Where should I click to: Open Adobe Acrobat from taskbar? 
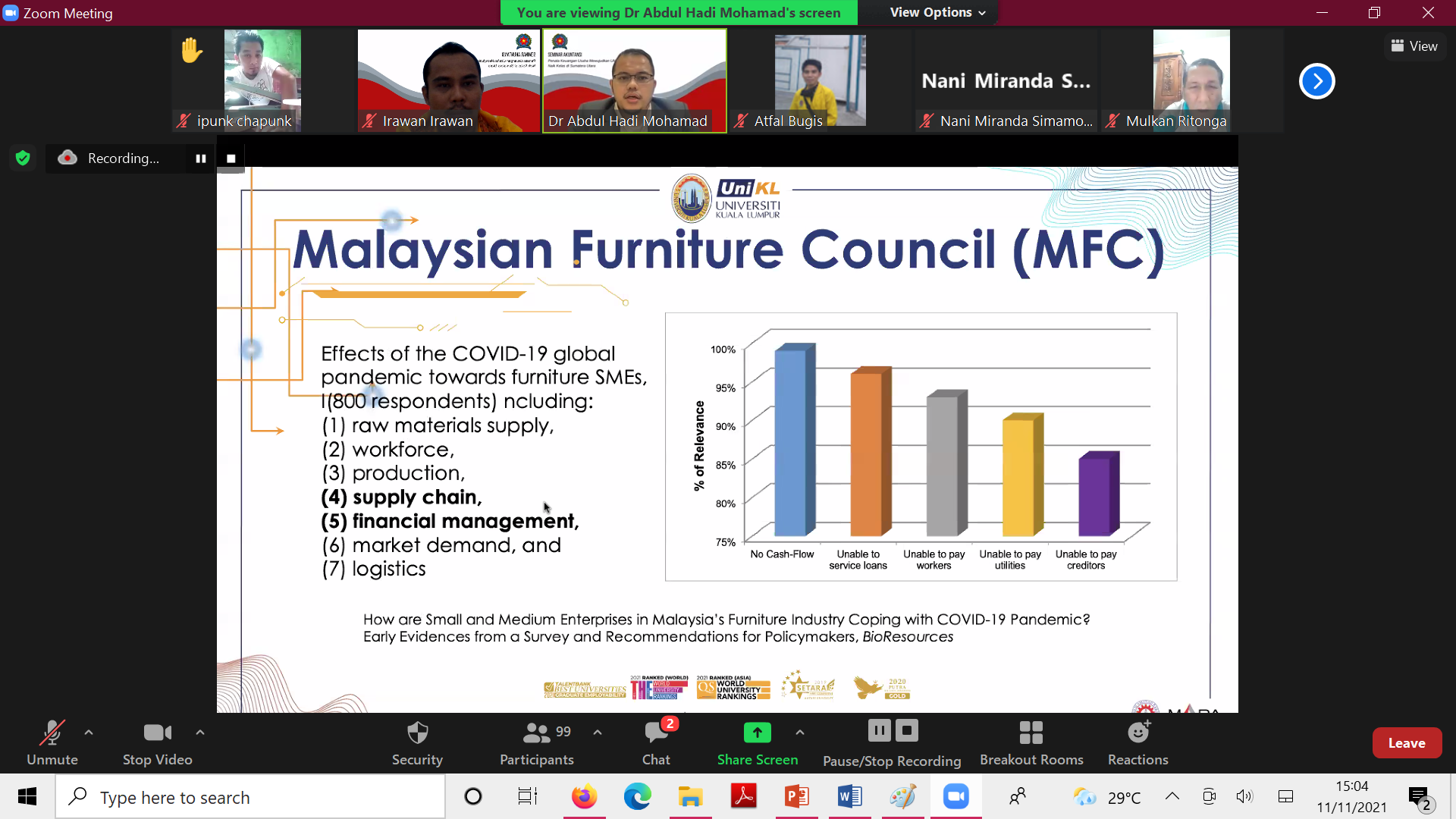[743, 797]
